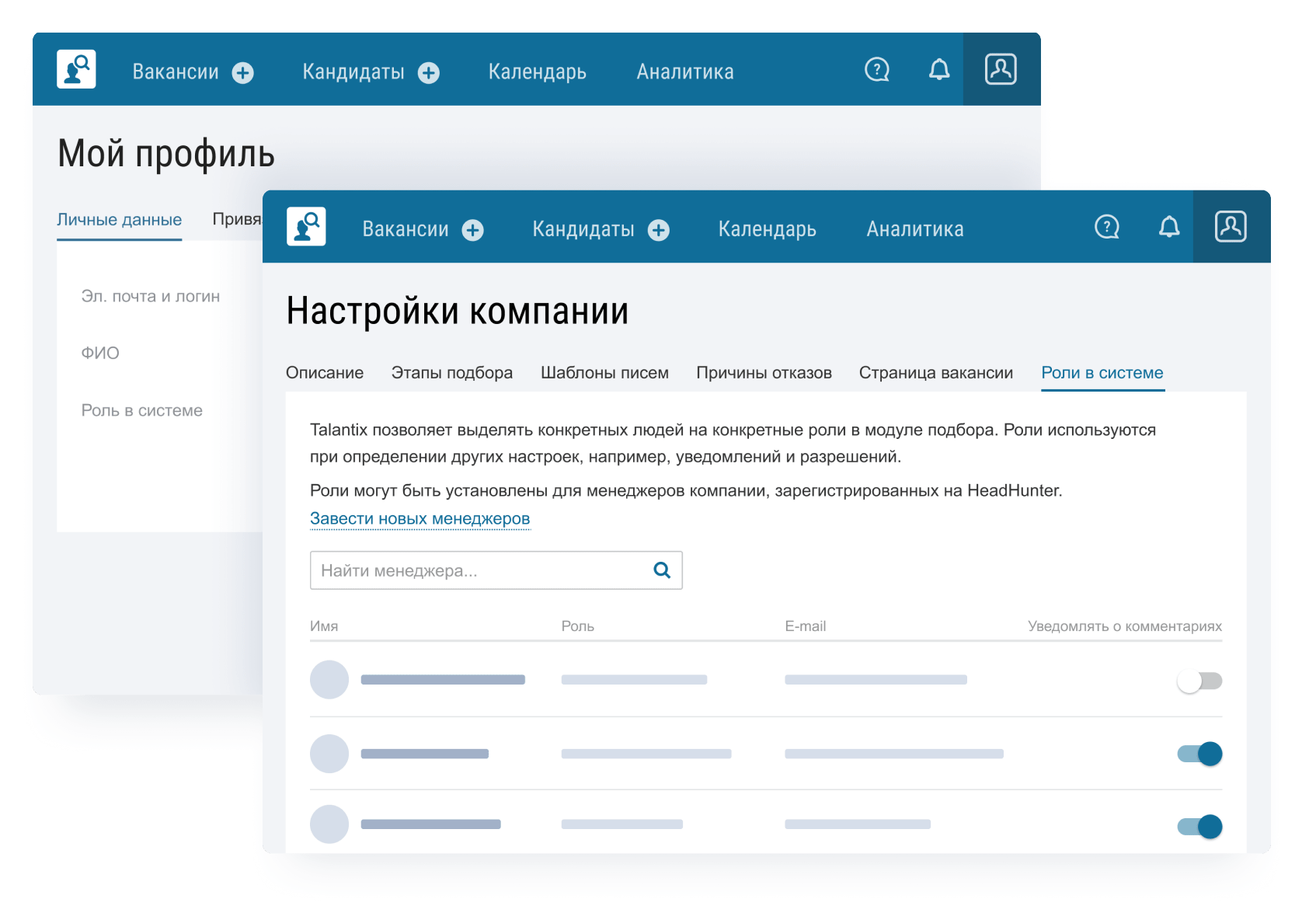Open the profile account icon
The width and height of the screenshot is (1316, 906).
coord(1230,227)
